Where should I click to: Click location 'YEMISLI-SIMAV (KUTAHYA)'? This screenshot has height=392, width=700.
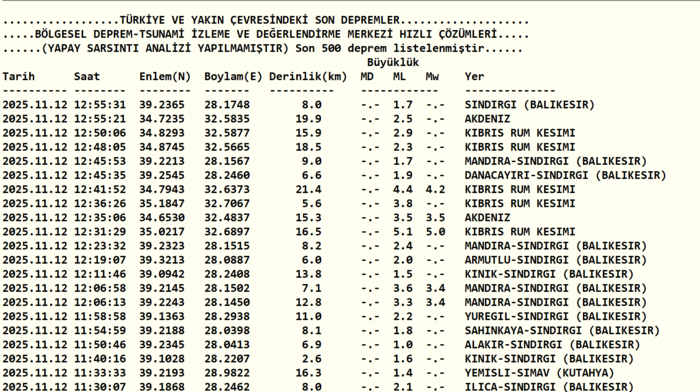coord(539,373)
